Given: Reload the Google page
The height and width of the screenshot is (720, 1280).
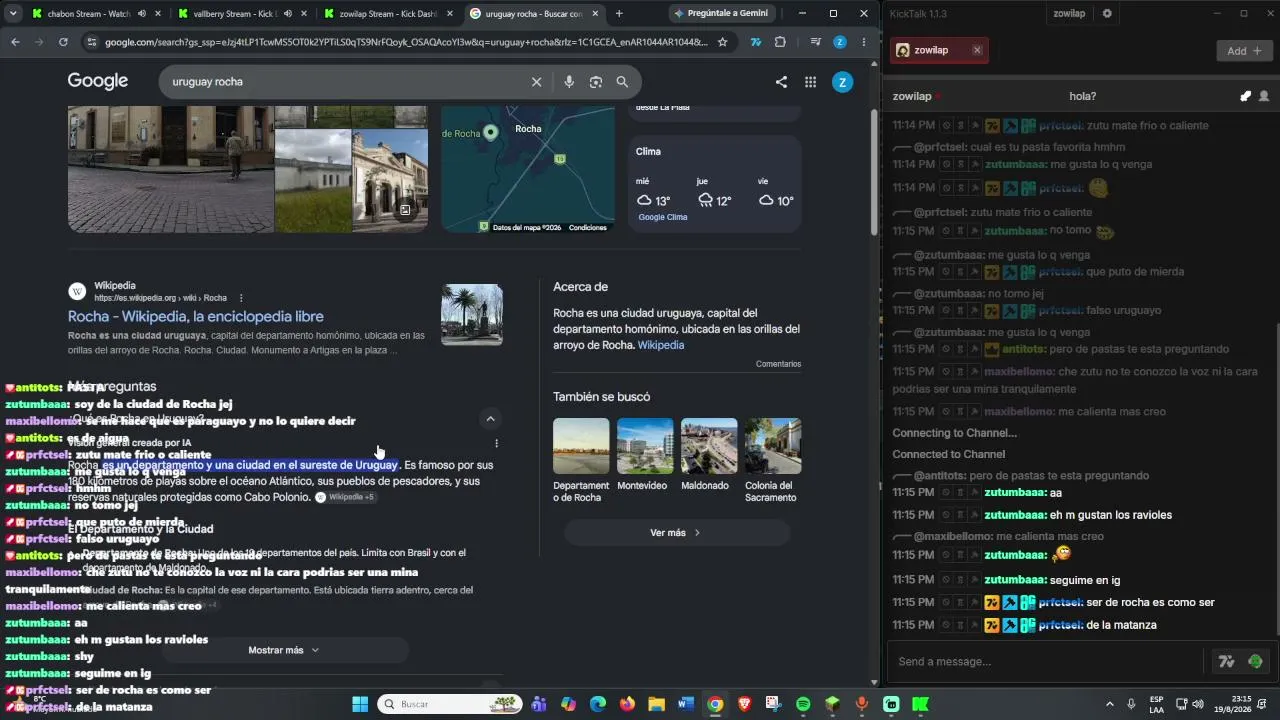Looking at the screenshot, I should pyautogui.click(x=63, y=42).
